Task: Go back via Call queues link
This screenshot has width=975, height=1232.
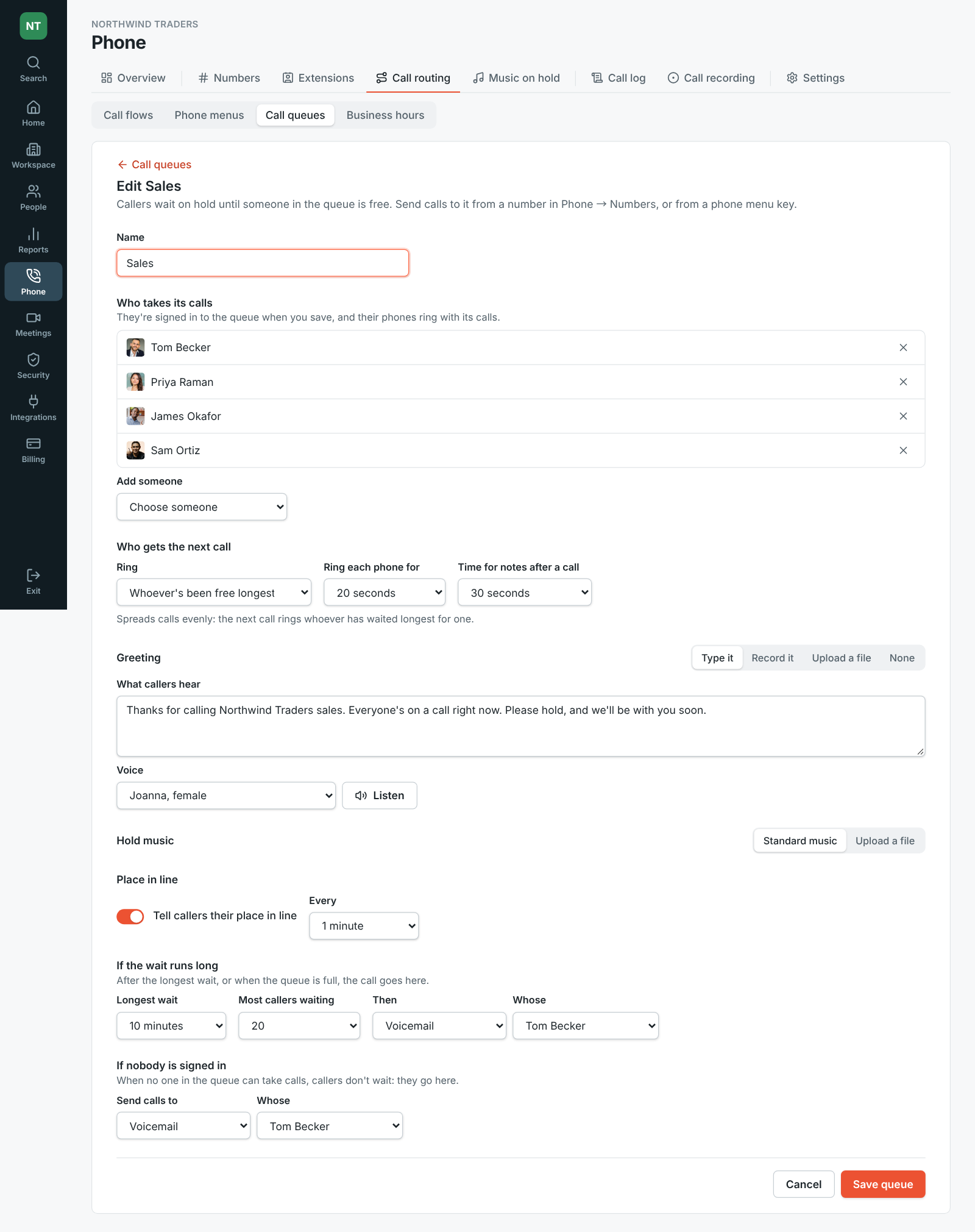Action: (154, 165)
